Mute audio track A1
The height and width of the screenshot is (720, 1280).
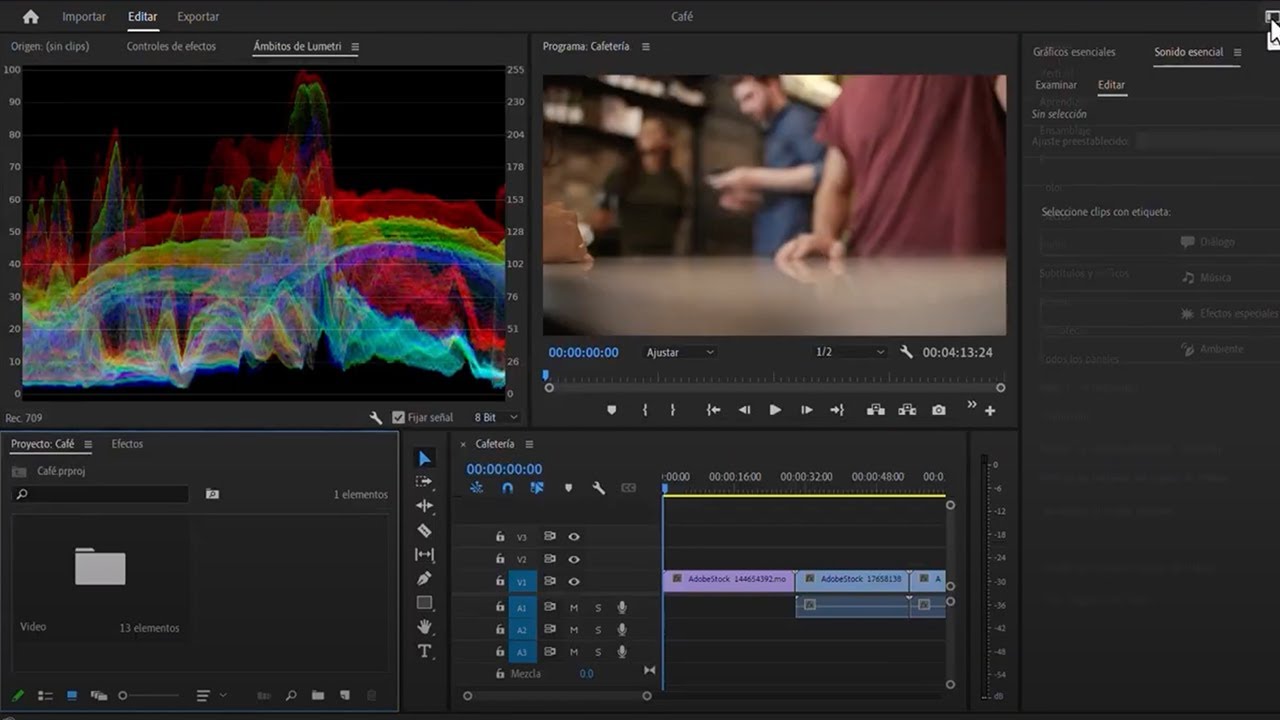(x=574, y=607)
